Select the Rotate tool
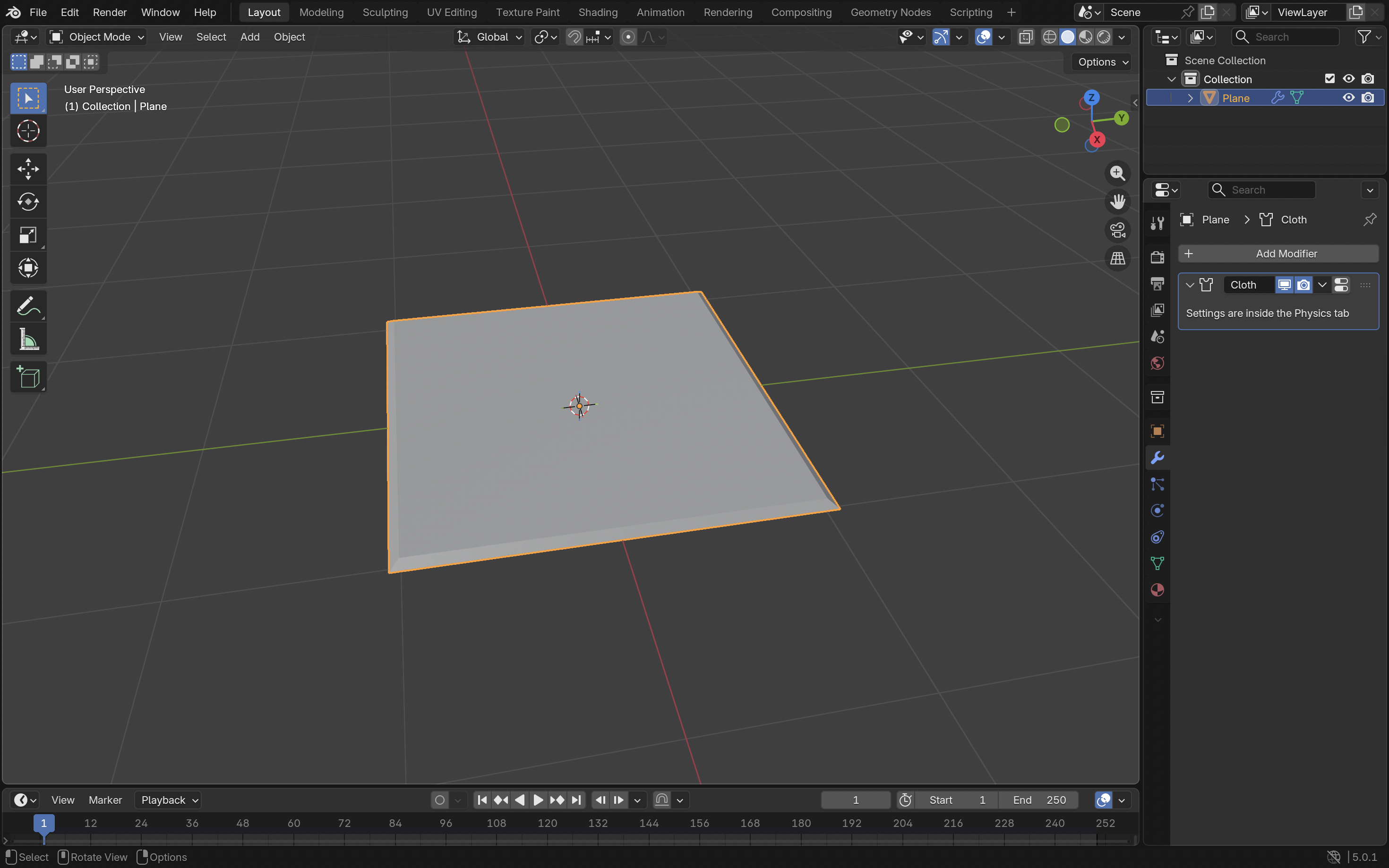This screenshot has width=1389, height=868. pos(27,202)
